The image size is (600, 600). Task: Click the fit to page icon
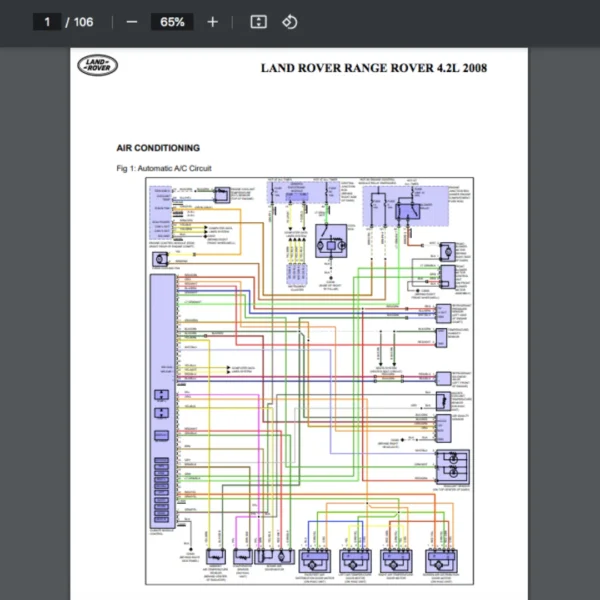pyautogui.click(x=259, y=22)
